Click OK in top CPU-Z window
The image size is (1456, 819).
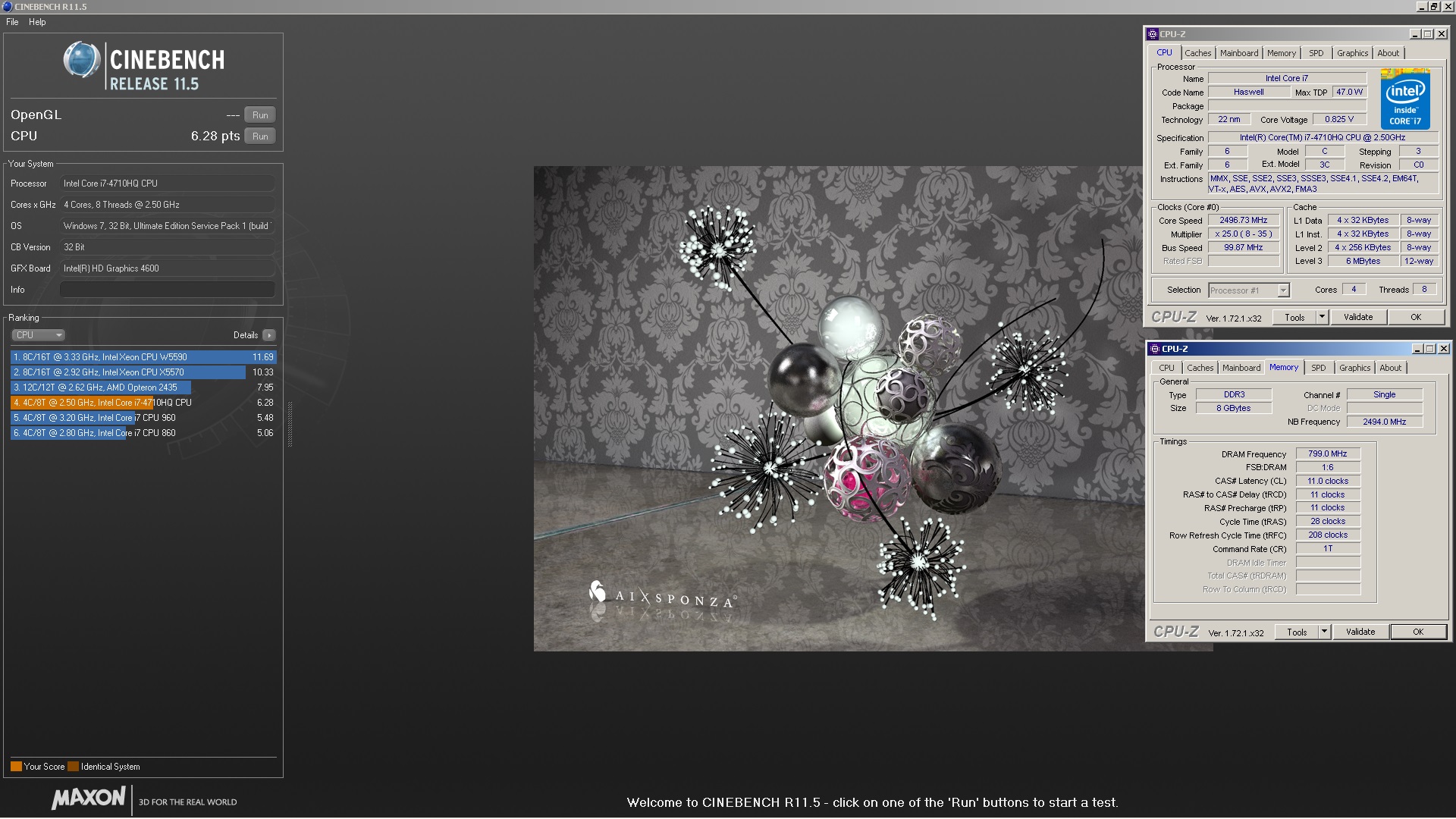point(1416,318)
